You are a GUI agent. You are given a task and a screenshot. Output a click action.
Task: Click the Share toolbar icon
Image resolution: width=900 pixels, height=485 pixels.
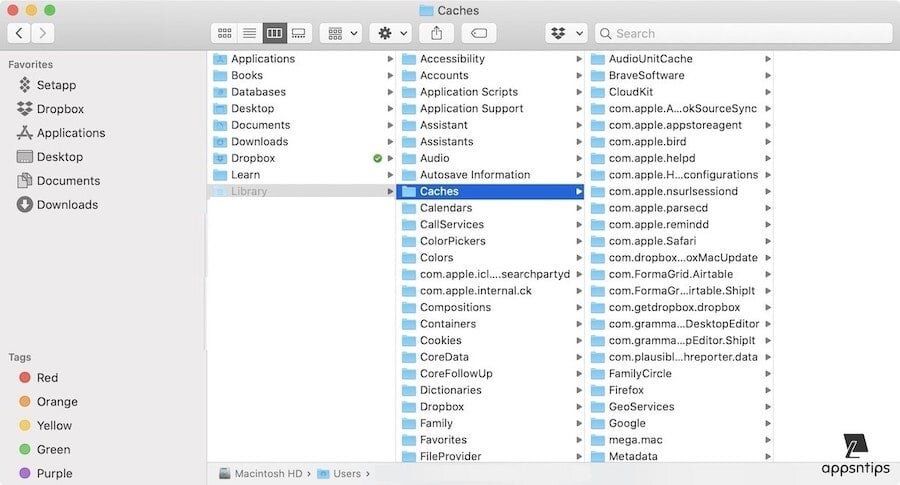[x=436, y=33]
